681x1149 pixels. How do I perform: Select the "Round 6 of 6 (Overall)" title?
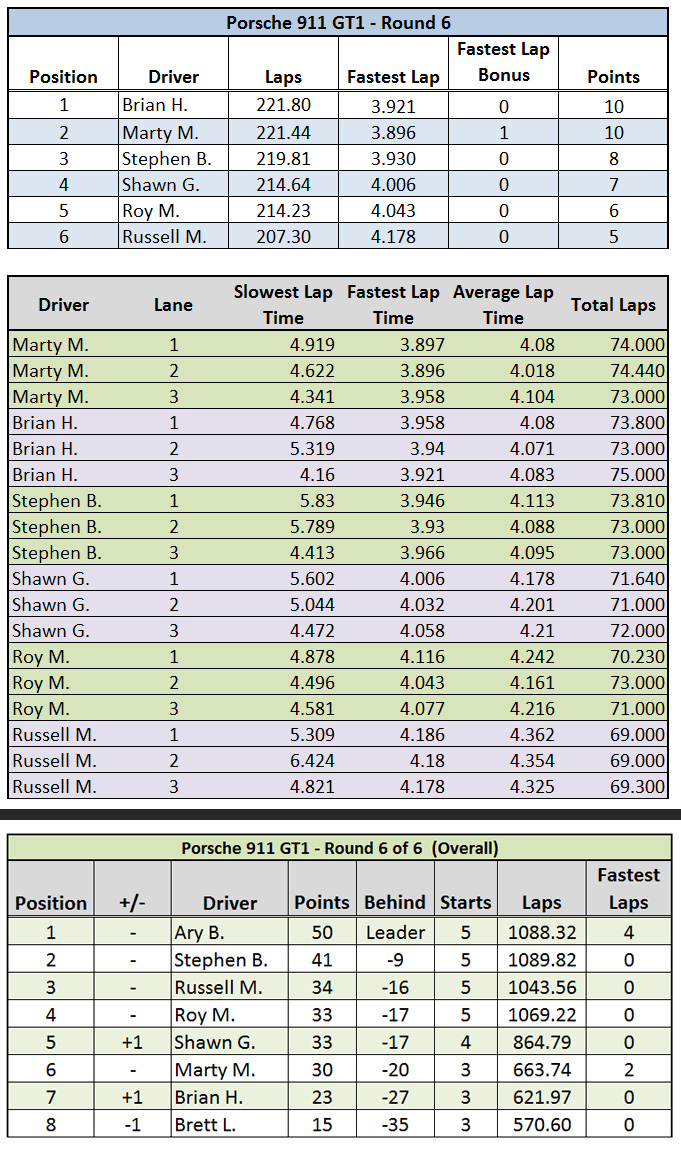click(x=339, y=848)
